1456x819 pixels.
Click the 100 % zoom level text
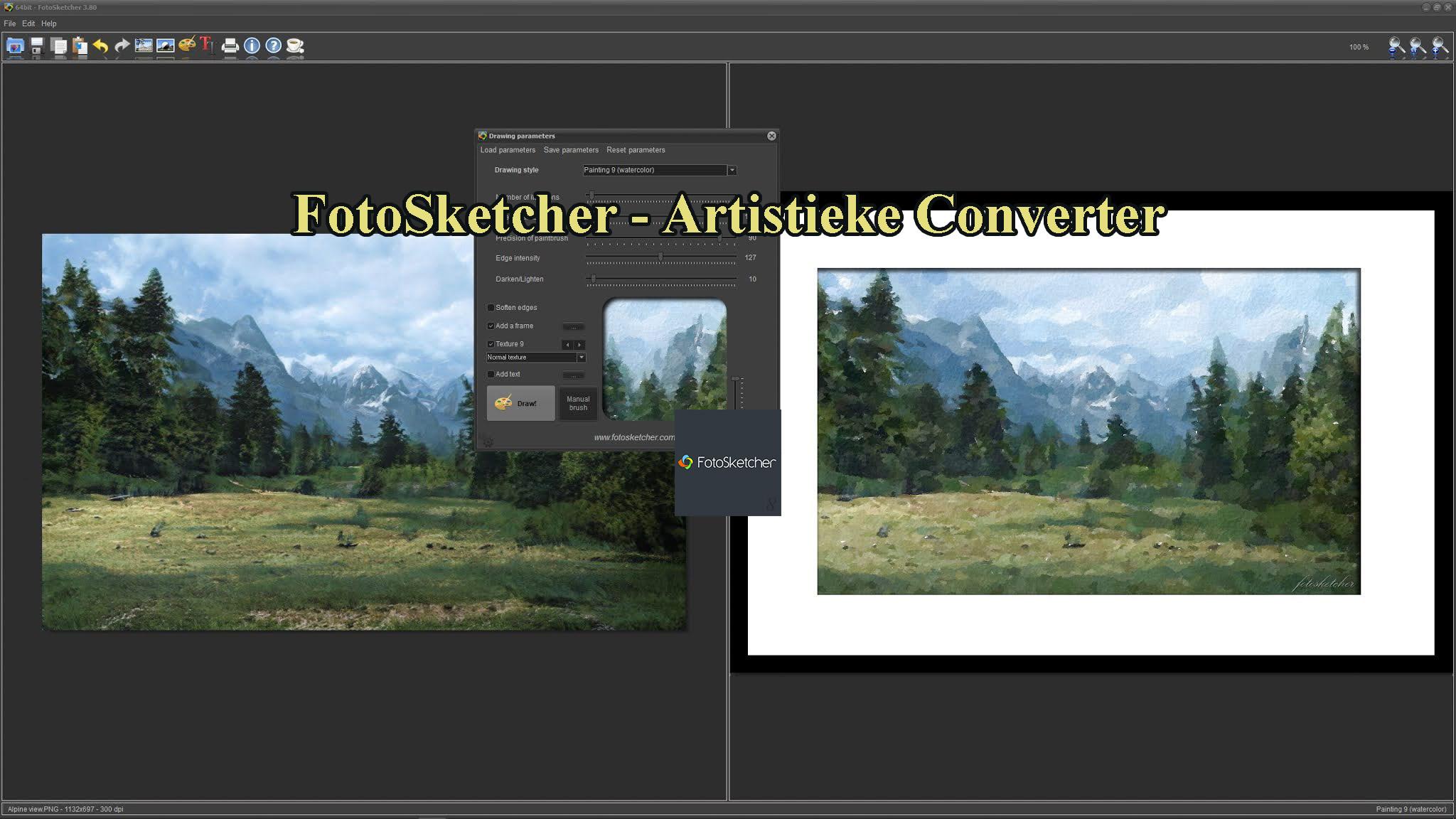[1359, 47]
